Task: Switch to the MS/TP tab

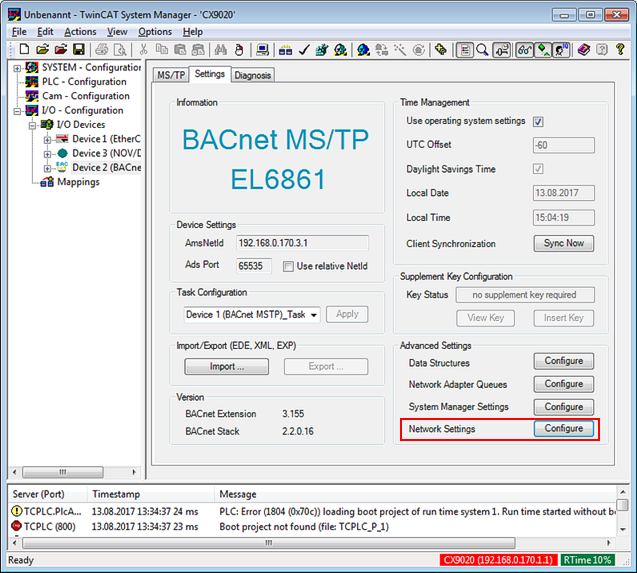Action: (171, 75)
